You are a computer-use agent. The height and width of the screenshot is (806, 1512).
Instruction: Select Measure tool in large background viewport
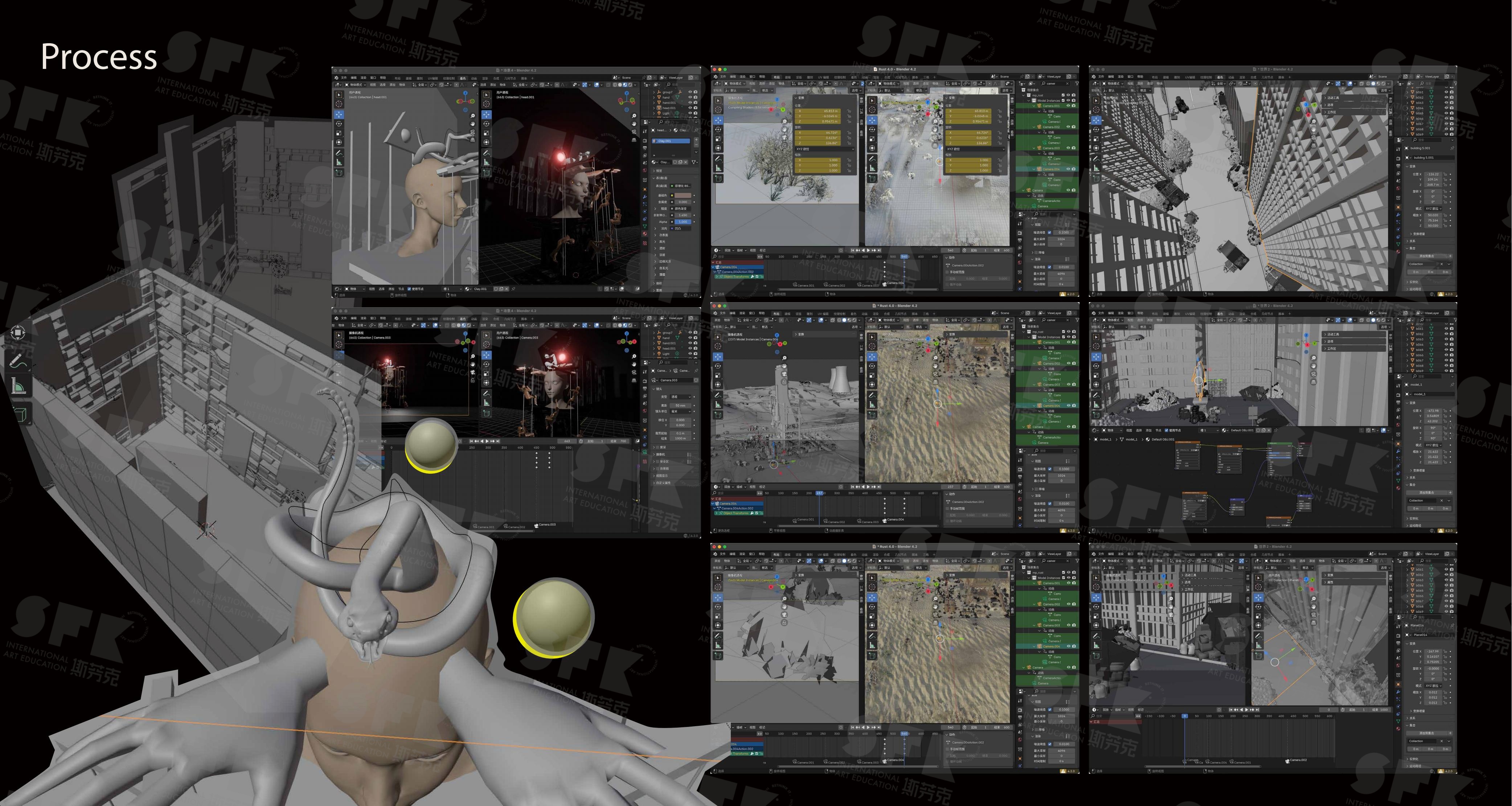tap(18, 385)
